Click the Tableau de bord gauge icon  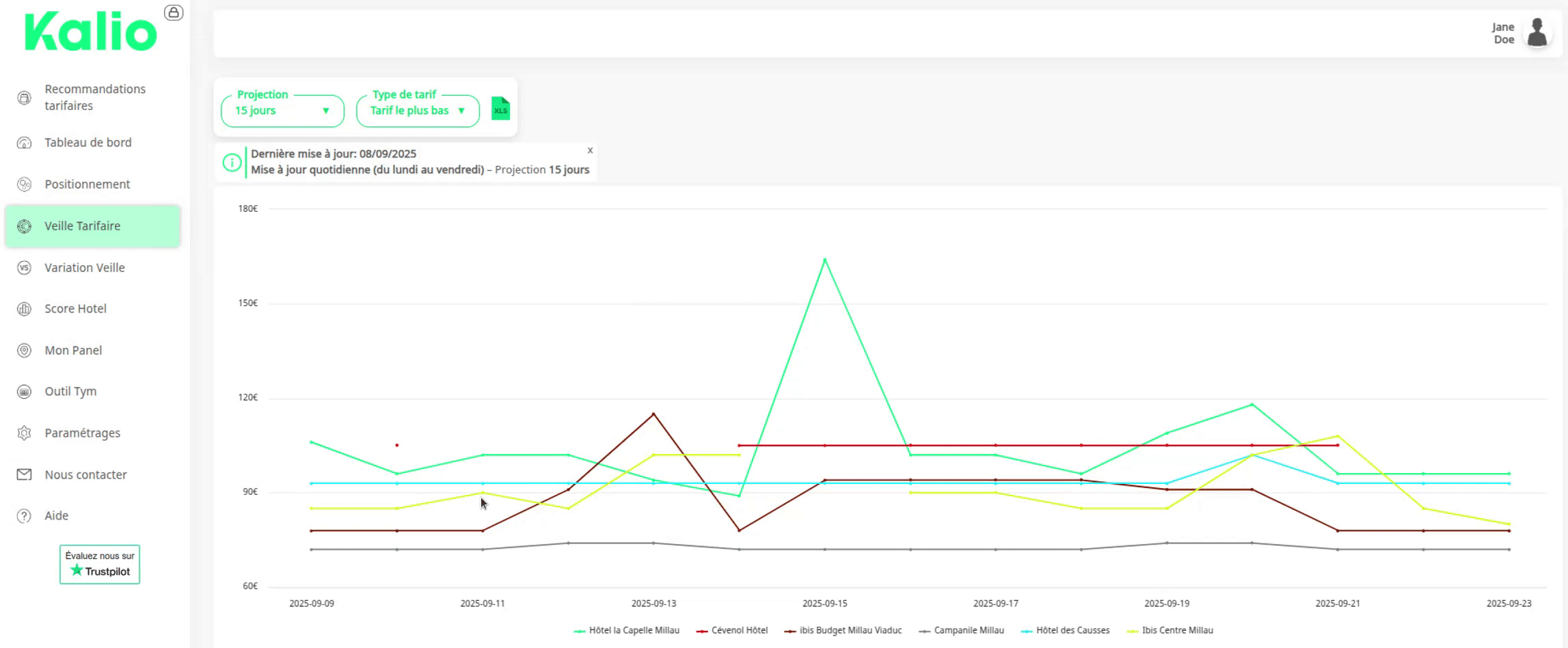click(x=24, y=143)
